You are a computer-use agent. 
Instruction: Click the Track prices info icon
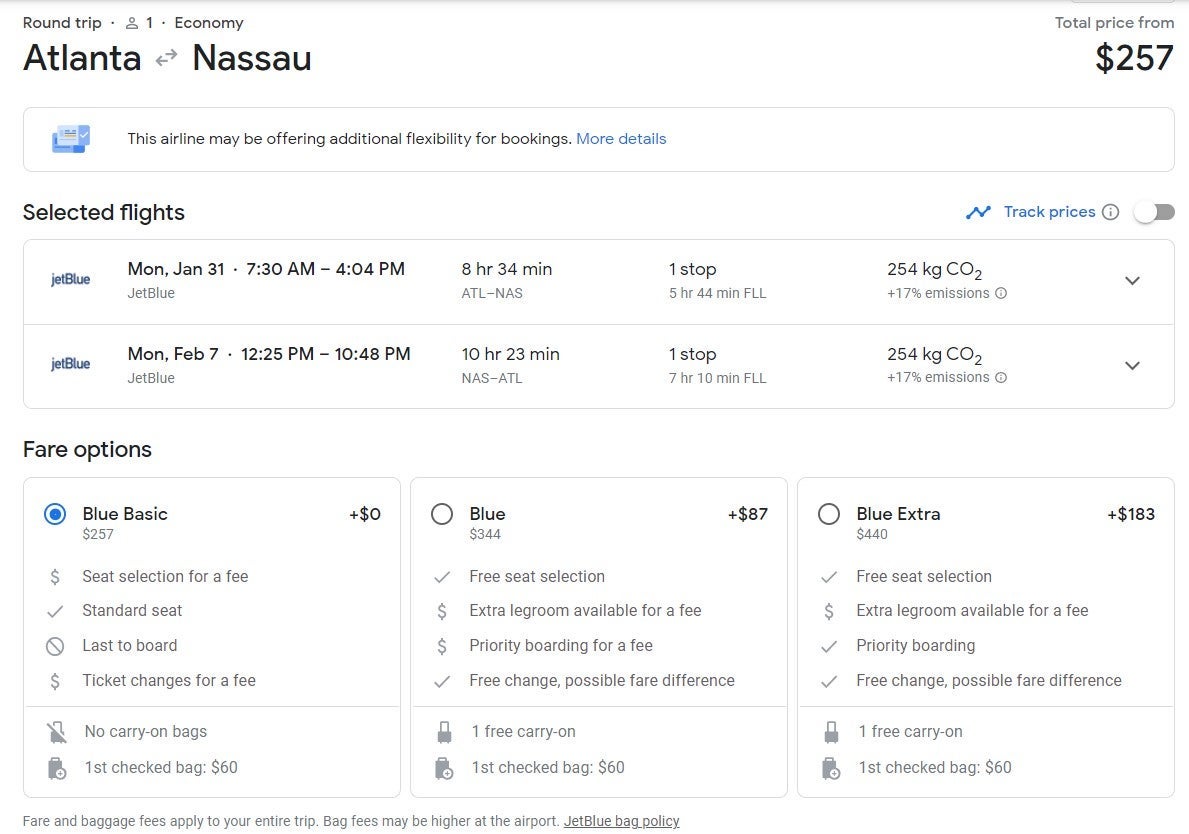coord(1110,212)
